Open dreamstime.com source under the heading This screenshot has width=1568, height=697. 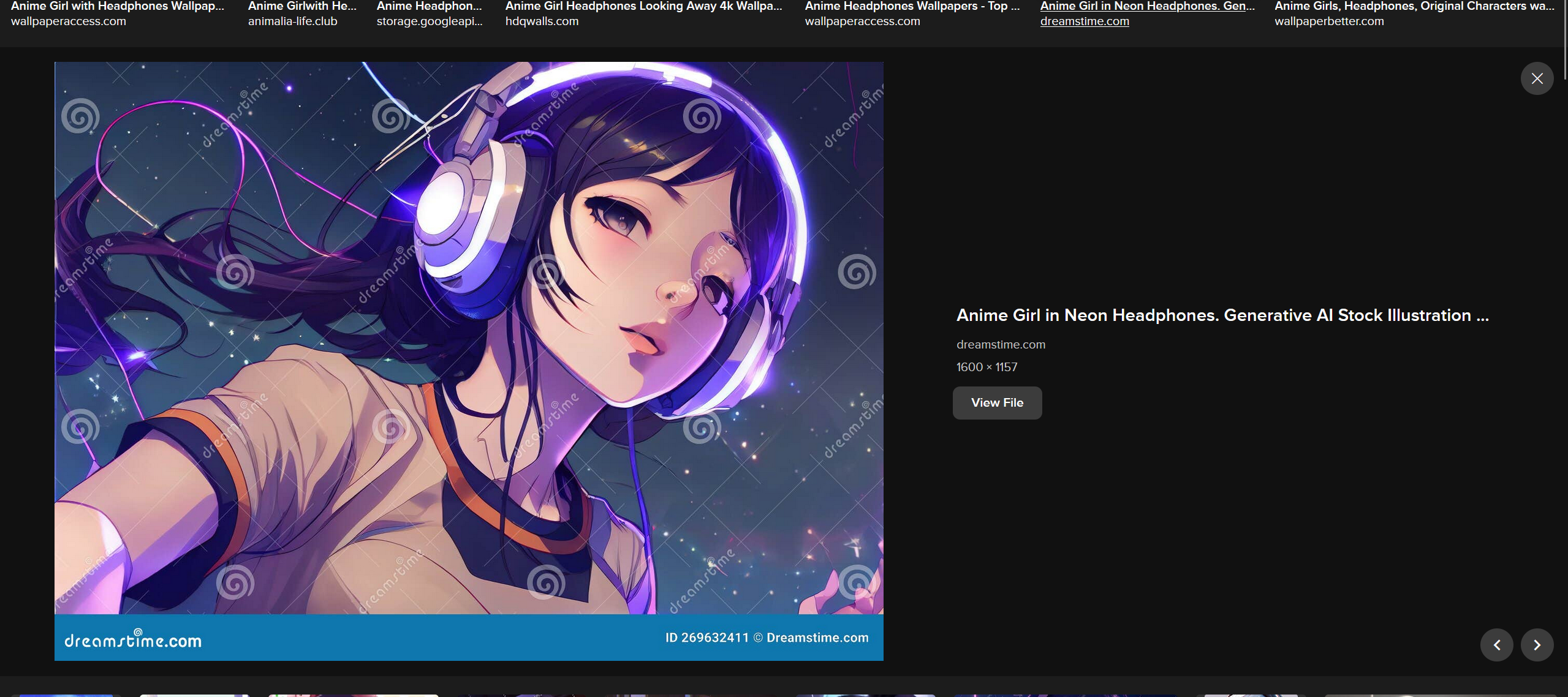1001,345
